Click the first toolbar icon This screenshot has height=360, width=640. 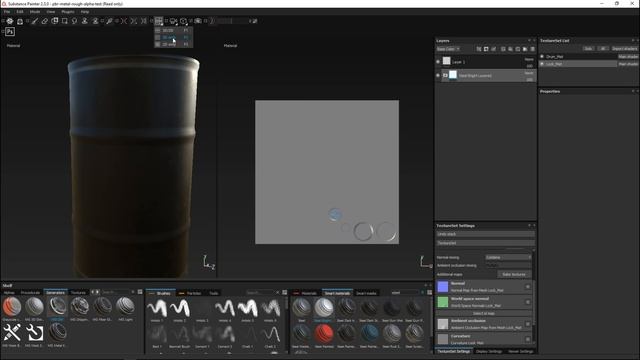coord(9,21)
